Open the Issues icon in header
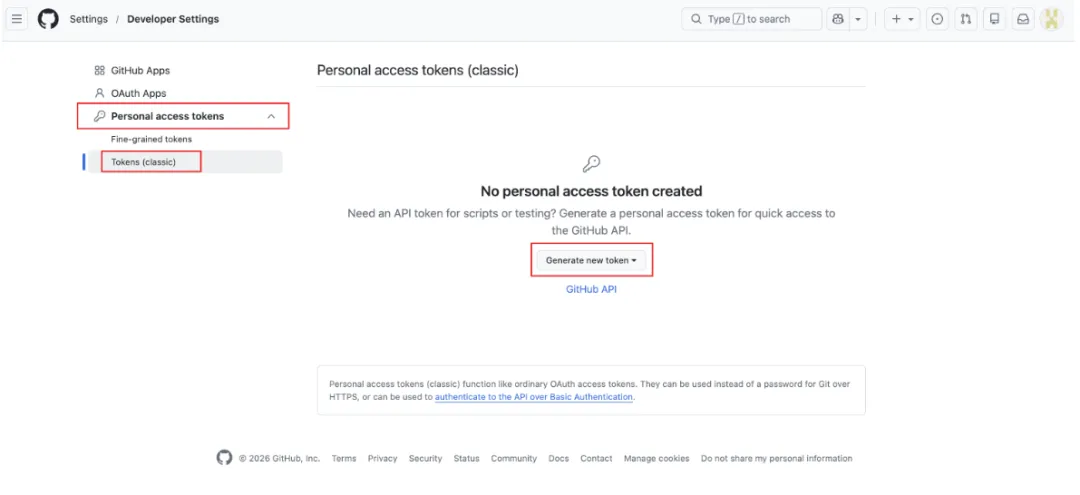Viewport: 1080px width, 495px height. pos(937,19)
